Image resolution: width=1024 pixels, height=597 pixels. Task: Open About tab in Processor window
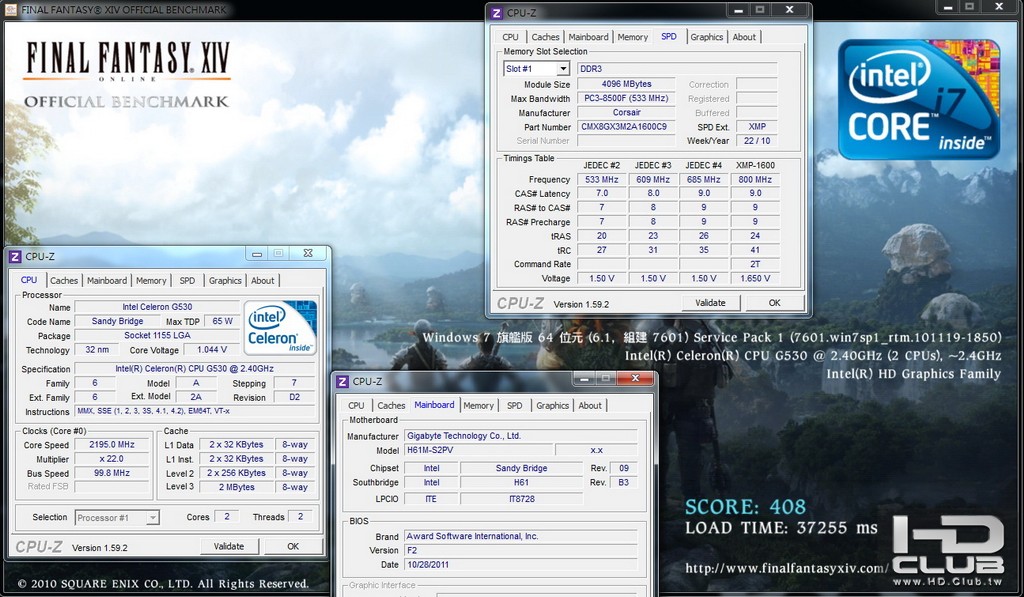tap(263, 281)
